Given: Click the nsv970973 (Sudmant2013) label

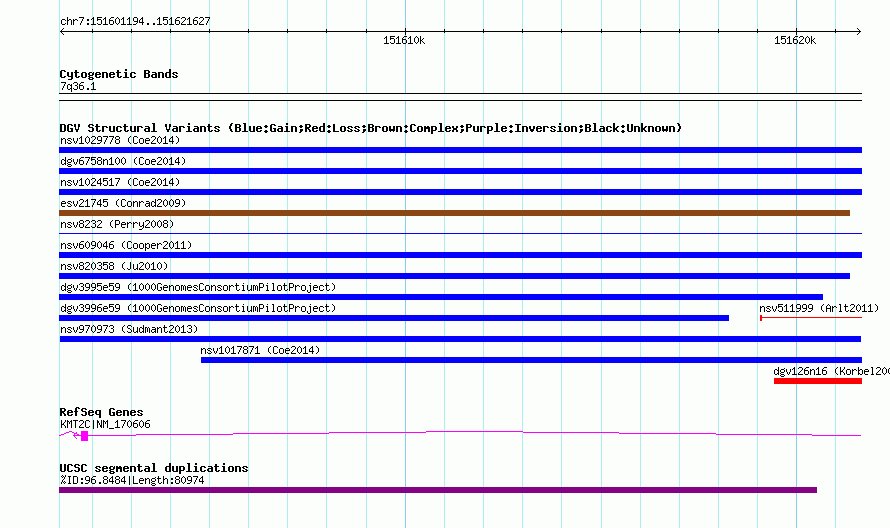Looking at the screenshot, I should tap(129, 329).
